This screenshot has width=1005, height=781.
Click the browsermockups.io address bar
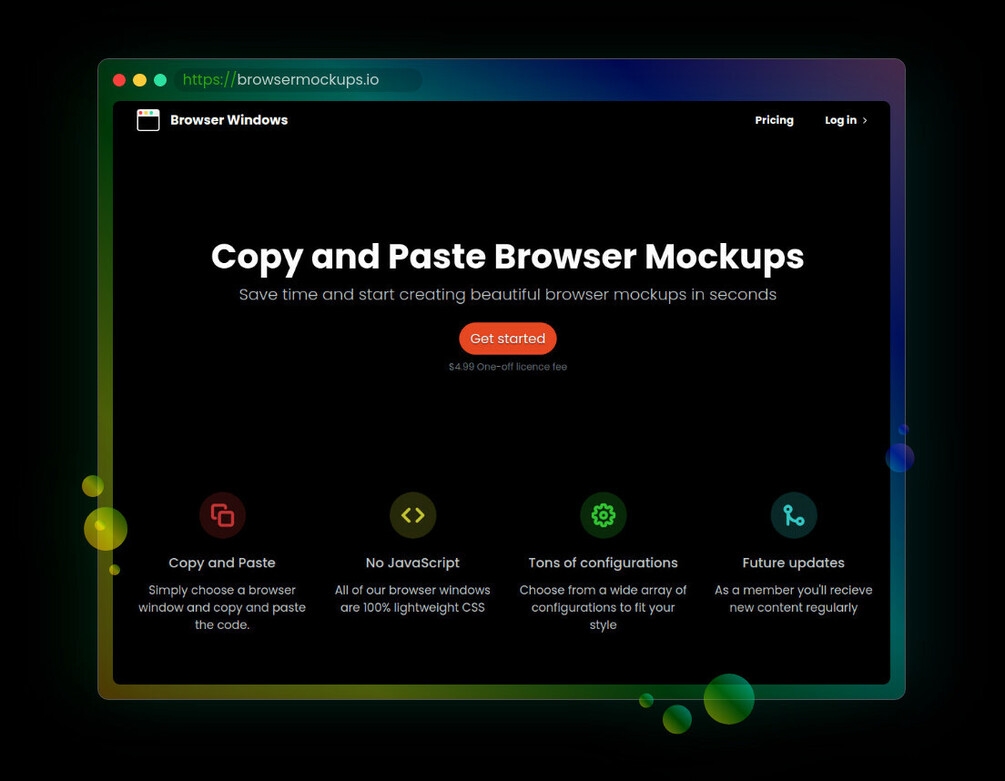tap(298, 79)
